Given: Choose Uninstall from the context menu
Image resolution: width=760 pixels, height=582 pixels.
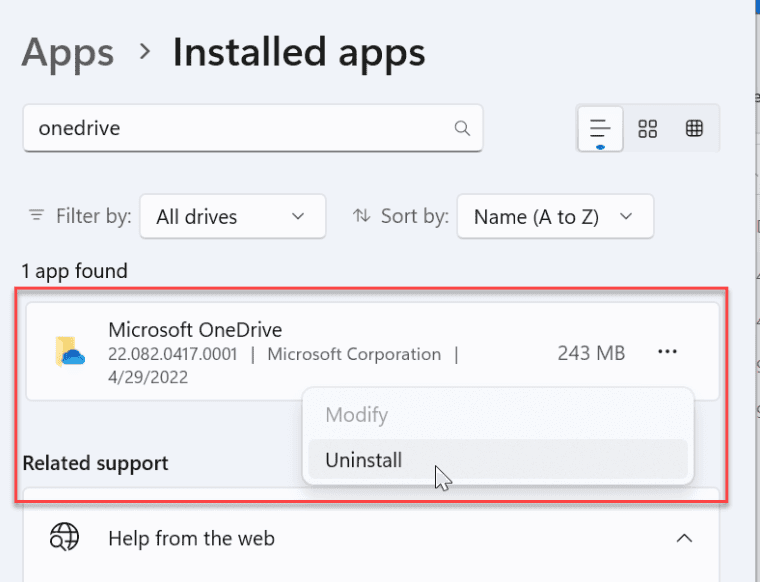Looking at the screenshot, I should tap(364, 460).
